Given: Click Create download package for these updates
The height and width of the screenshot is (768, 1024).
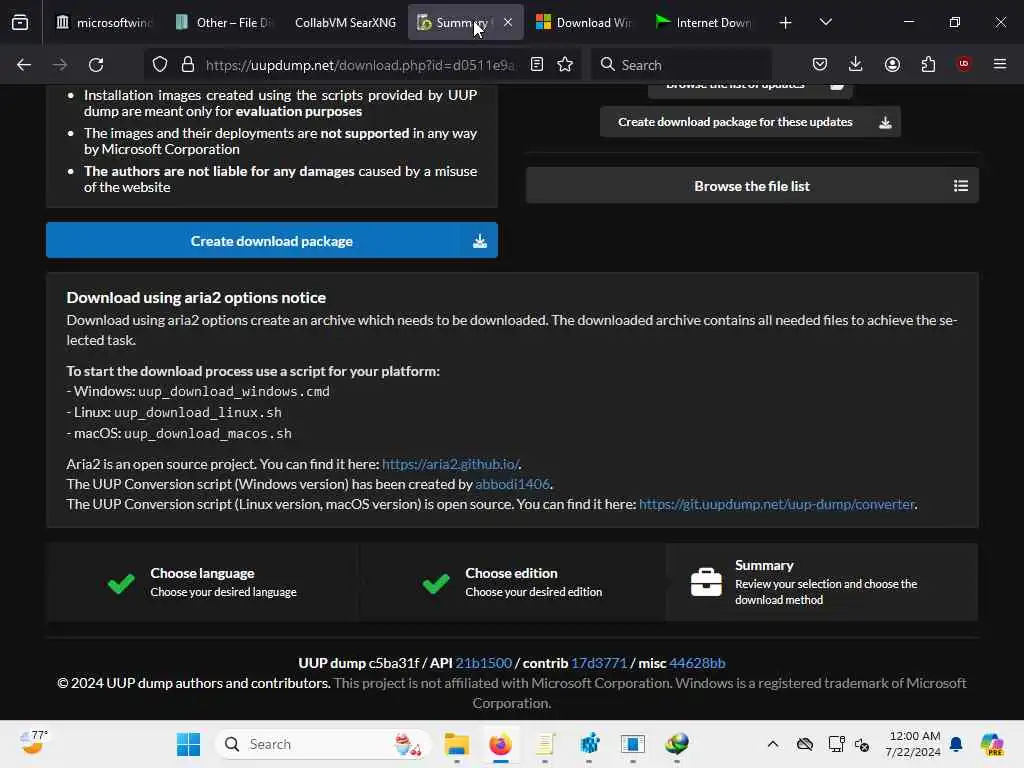Looking at the screenshot, I should pos(750,122).
